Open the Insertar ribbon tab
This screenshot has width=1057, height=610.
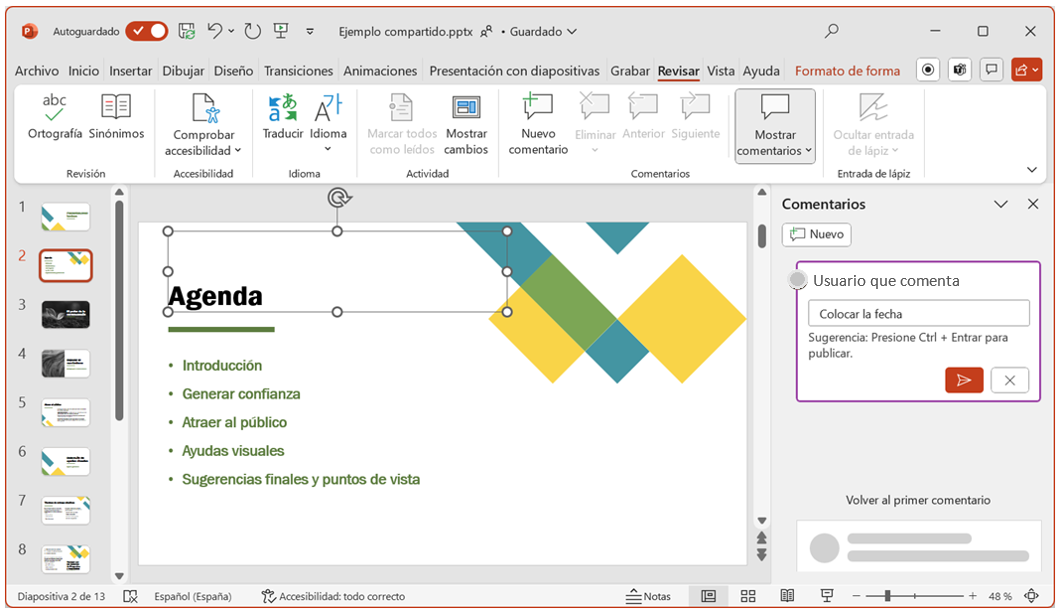click(130, 71)
